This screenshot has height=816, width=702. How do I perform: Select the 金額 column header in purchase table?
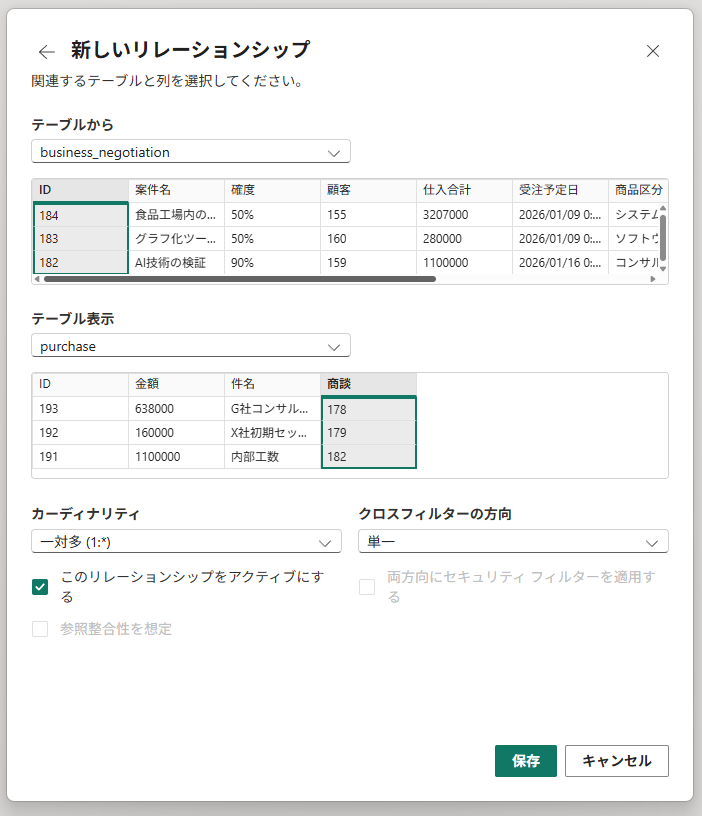[x=175, y=384]
